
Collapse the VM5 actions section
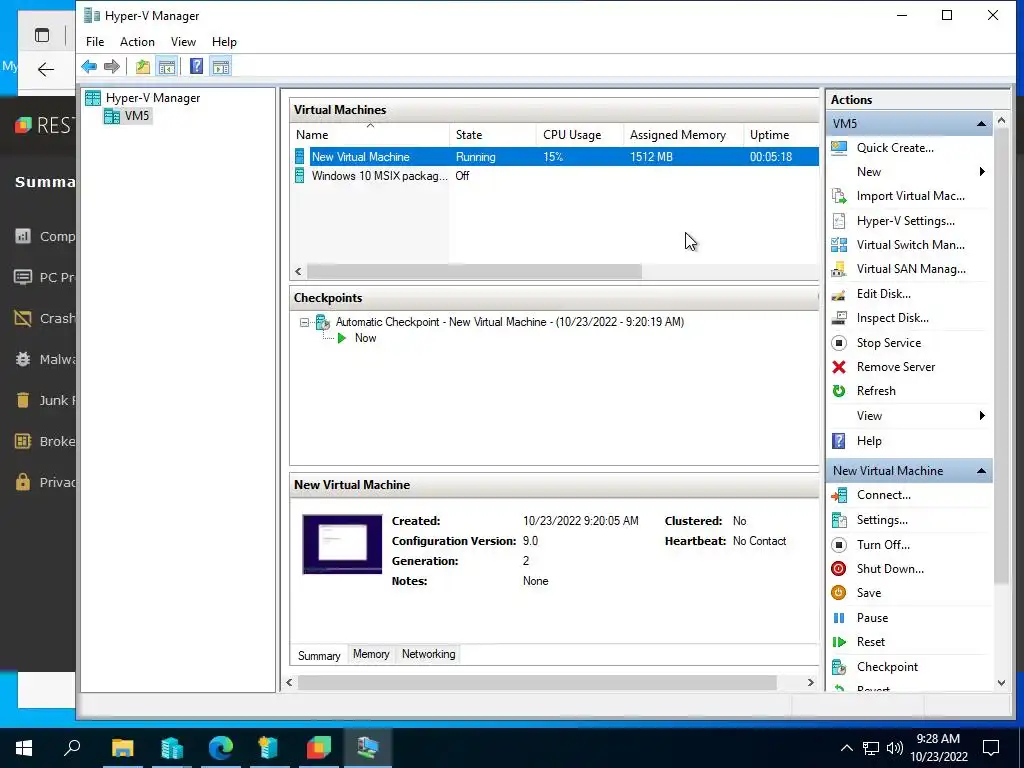[981, 123]
